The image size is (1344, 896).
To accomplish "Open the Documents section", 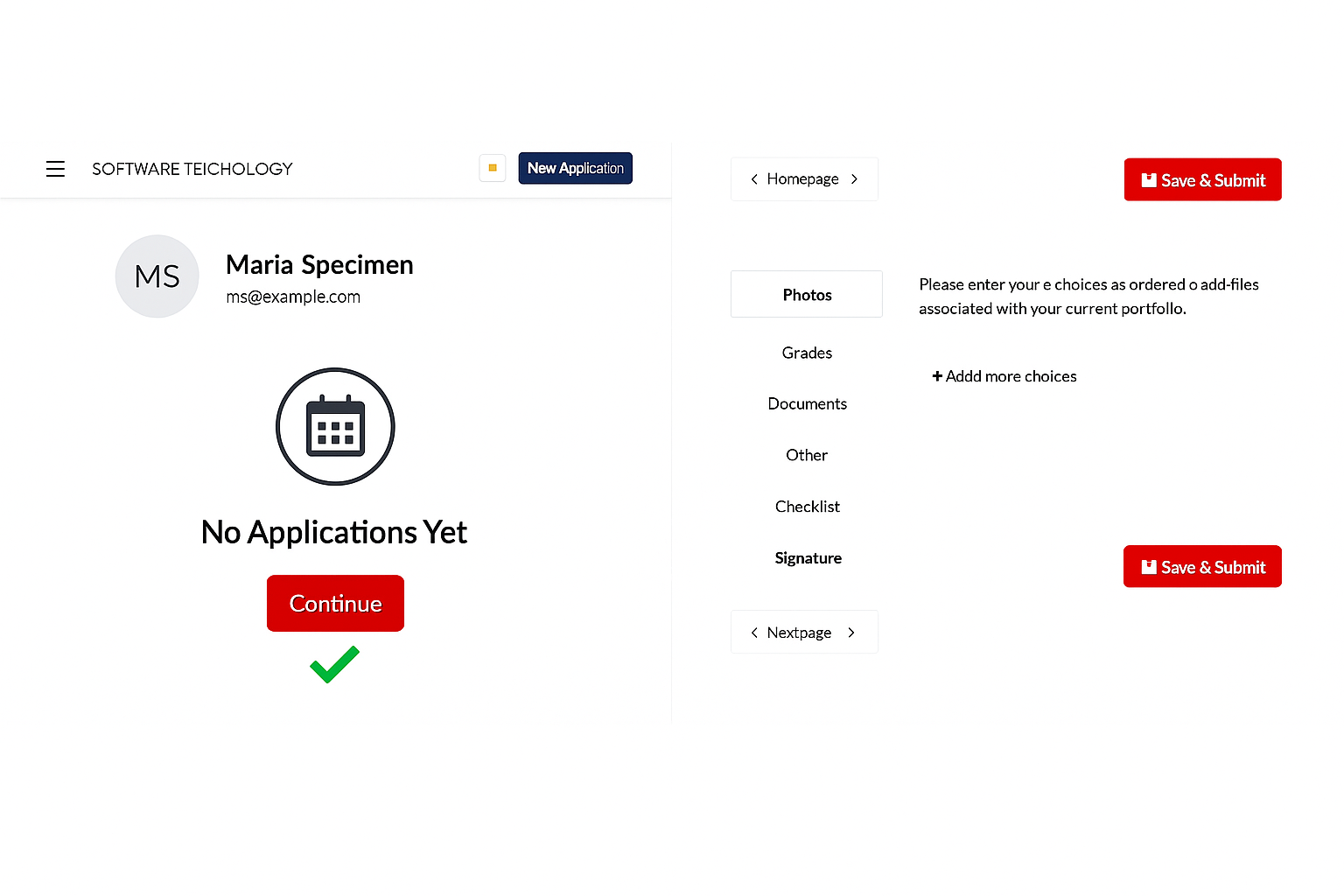I will pyautogui.click(x=807, y=403).
